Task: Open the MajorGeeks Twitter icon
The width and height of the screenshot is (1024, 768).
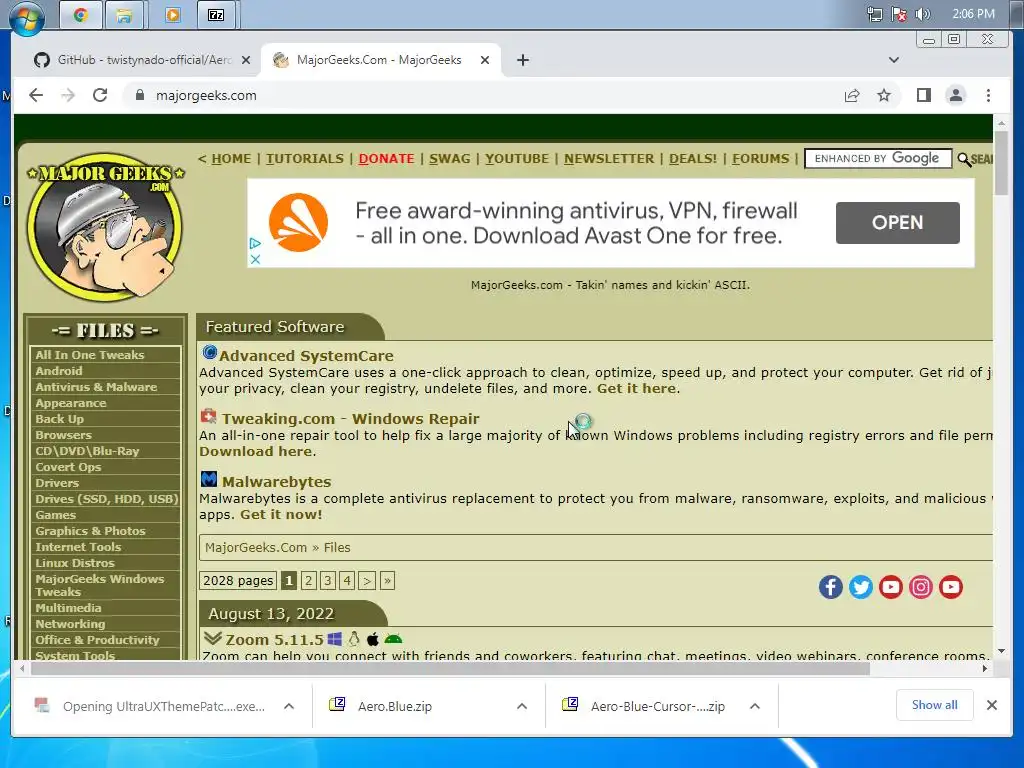Action: click(x=861, y=586)
